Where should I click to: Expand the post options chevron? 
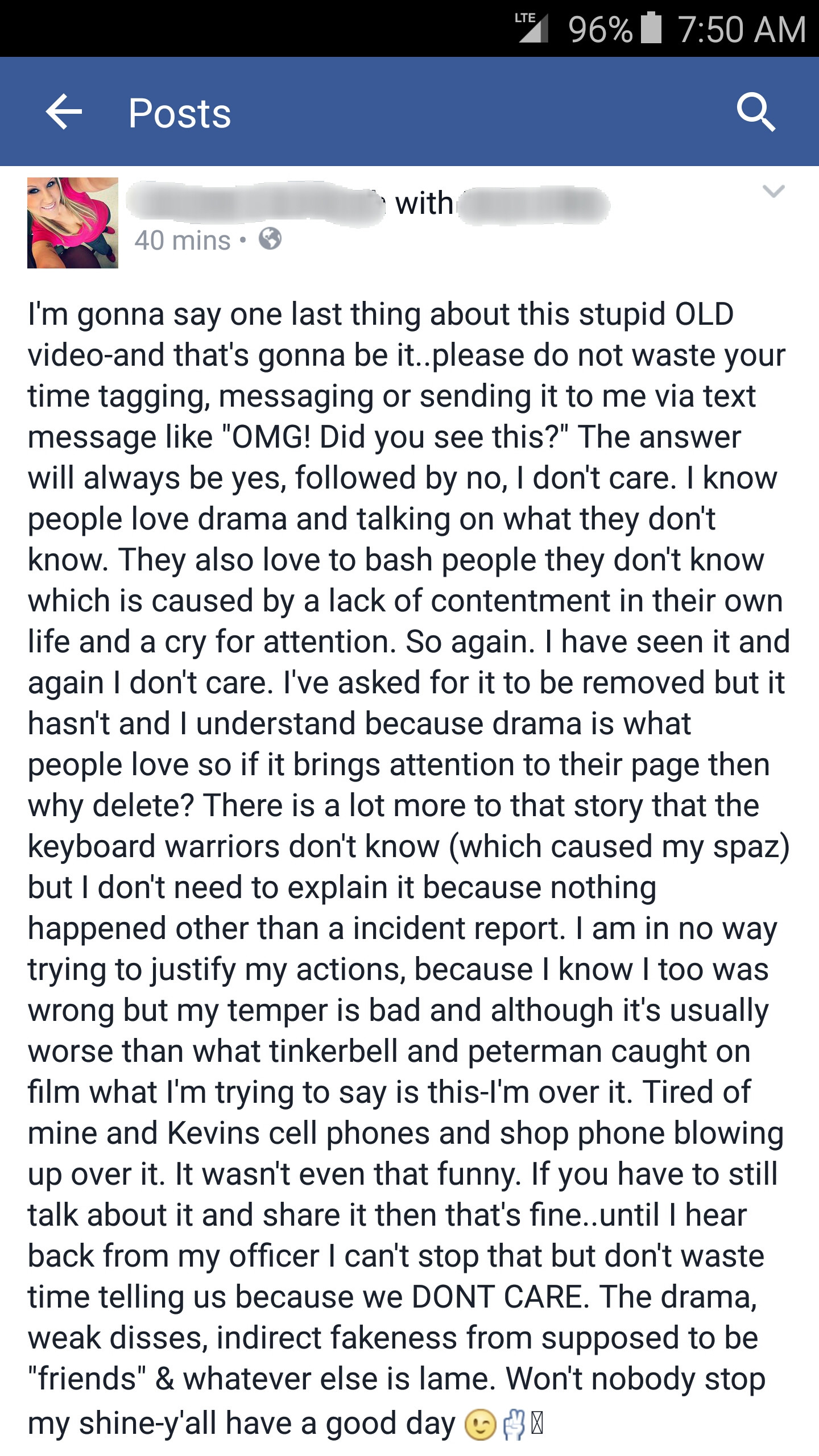773,191
